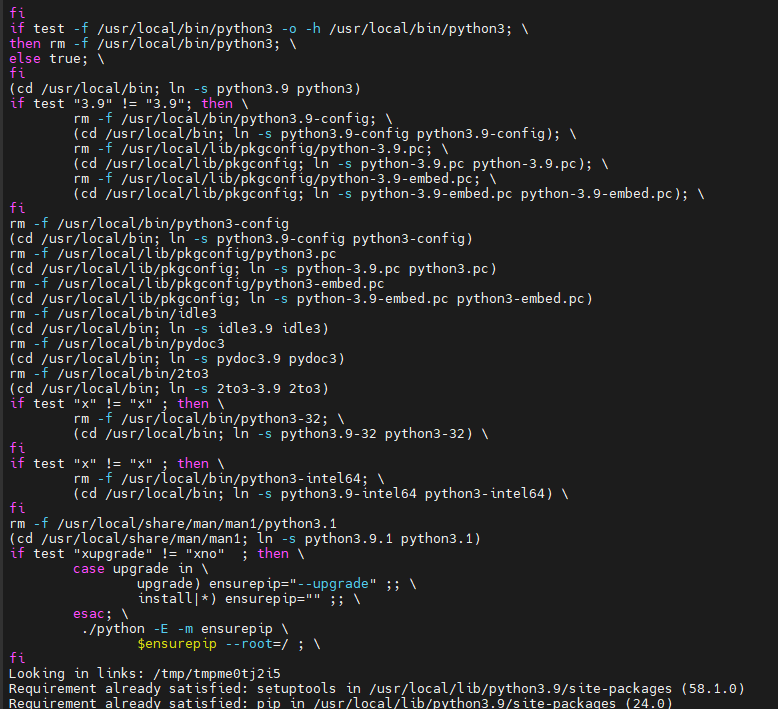Click "rm -f /usr/local/bin/python3-intel64; \"

[x=229, y=479]
